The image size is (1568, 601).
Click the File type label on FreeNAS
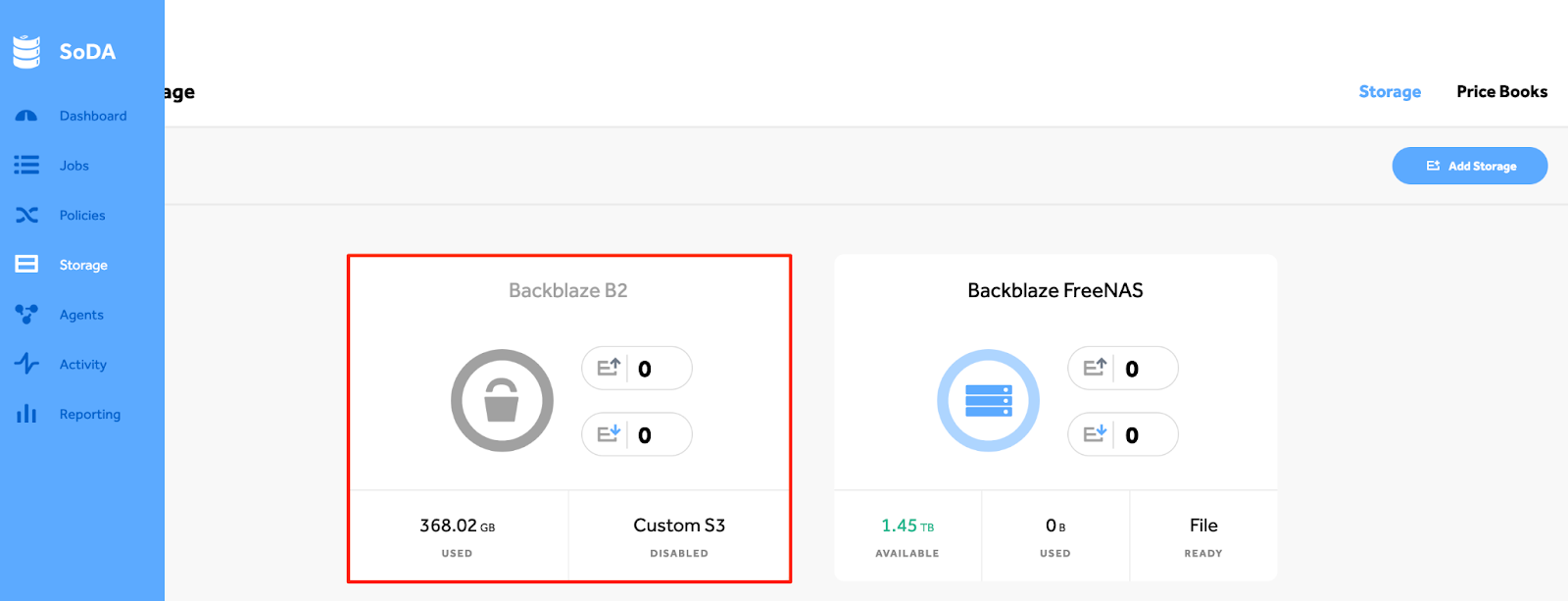tap(1203, 526)
